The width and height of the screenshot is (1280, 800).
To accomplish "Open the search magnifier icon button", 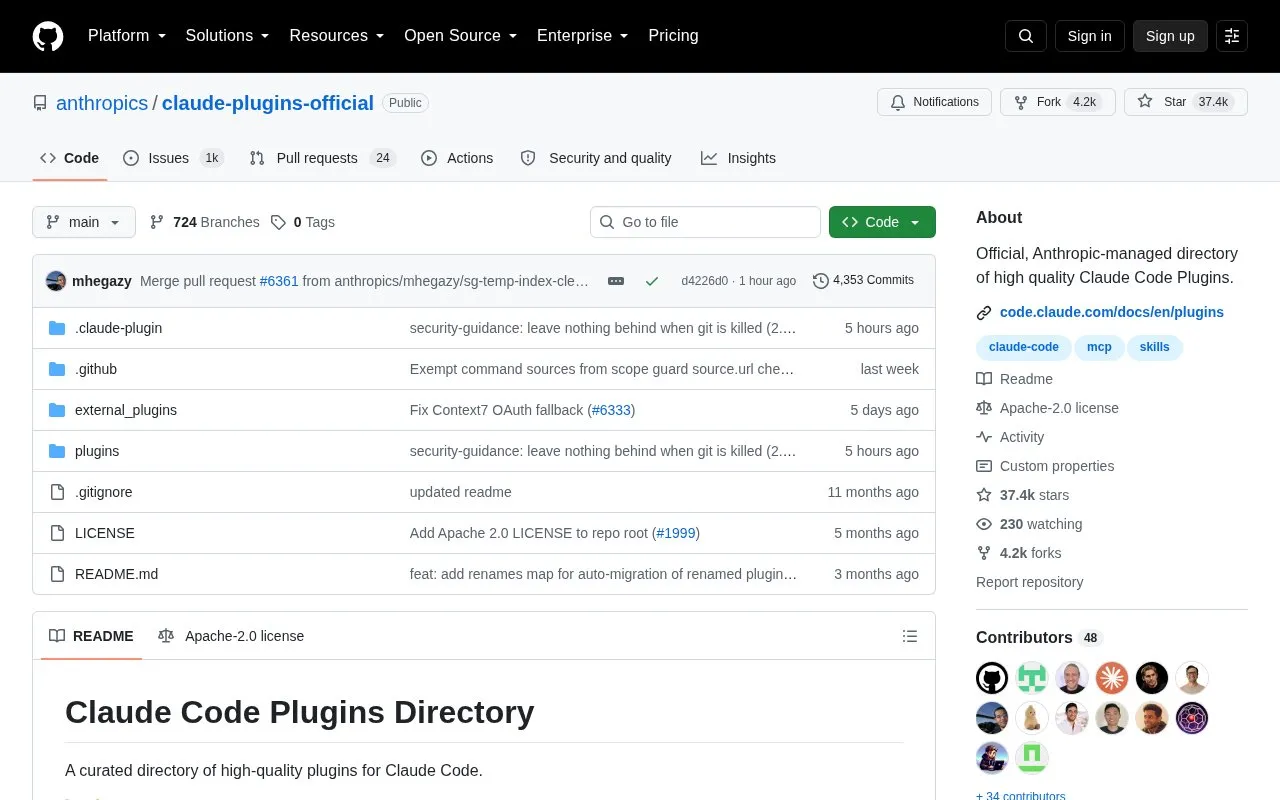I will pos(1026,36).
